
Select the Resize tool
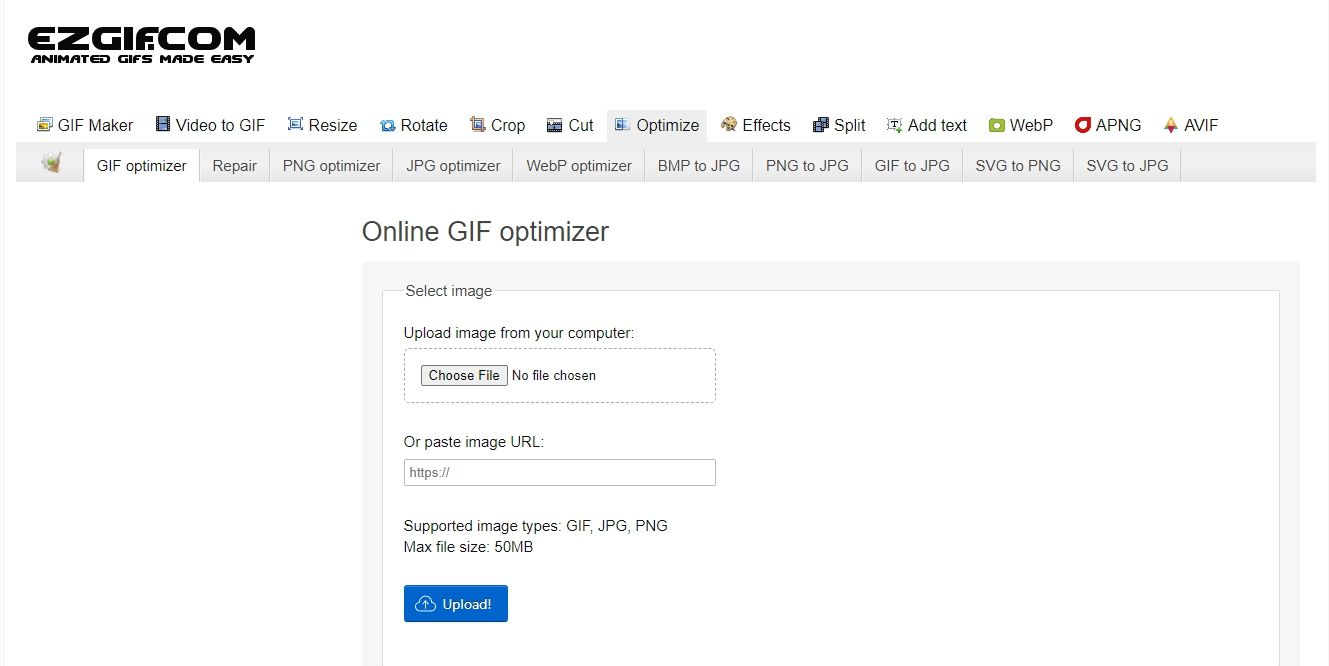point(322,125)
